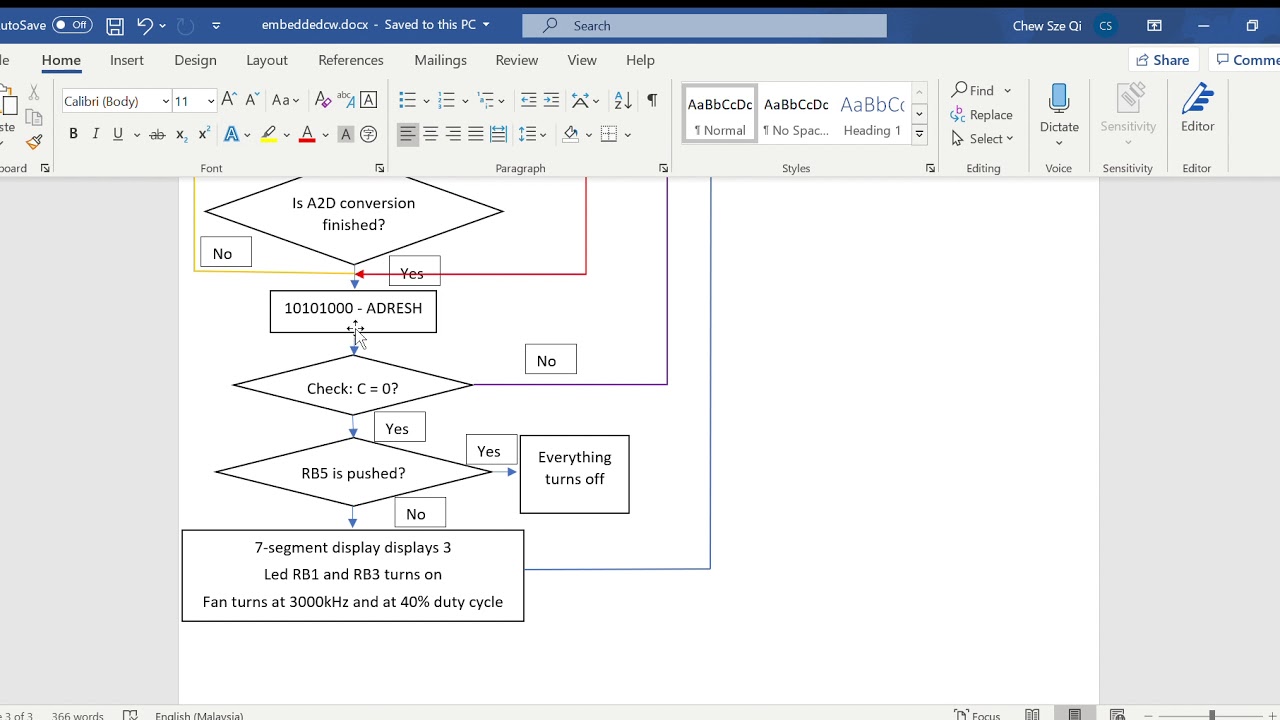1280x720 pixels.
Task: Toggle left text alignment
Action: pos(408,134)
